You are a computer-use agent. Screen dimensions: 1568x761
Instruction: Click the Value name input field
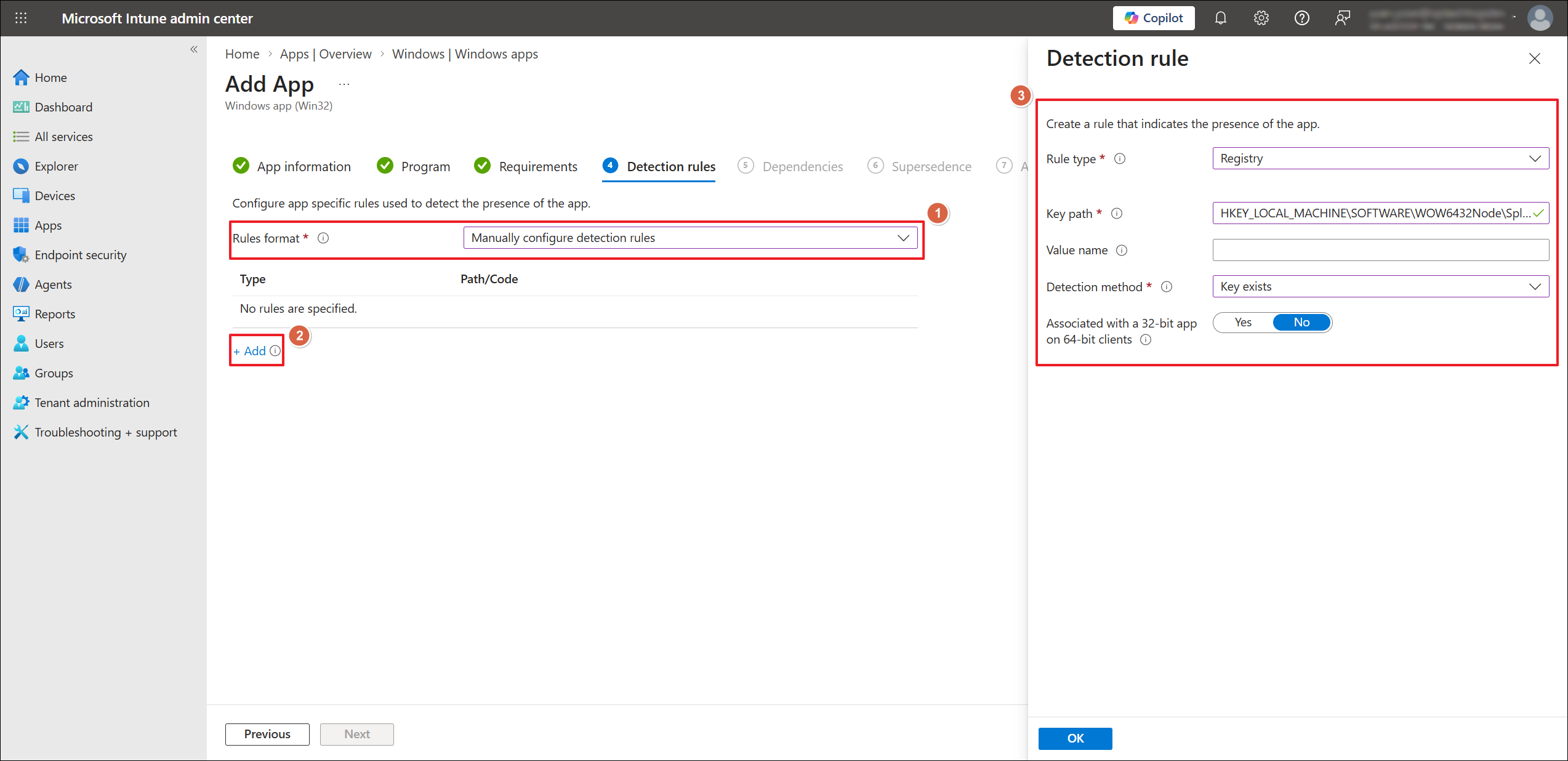(1380, 250)
